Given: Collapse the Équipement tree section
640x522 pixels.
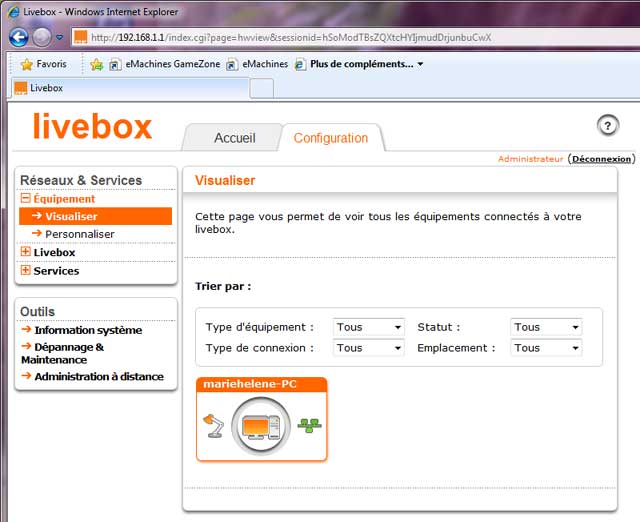Looking at the screenshot, I should click(26, 199).
